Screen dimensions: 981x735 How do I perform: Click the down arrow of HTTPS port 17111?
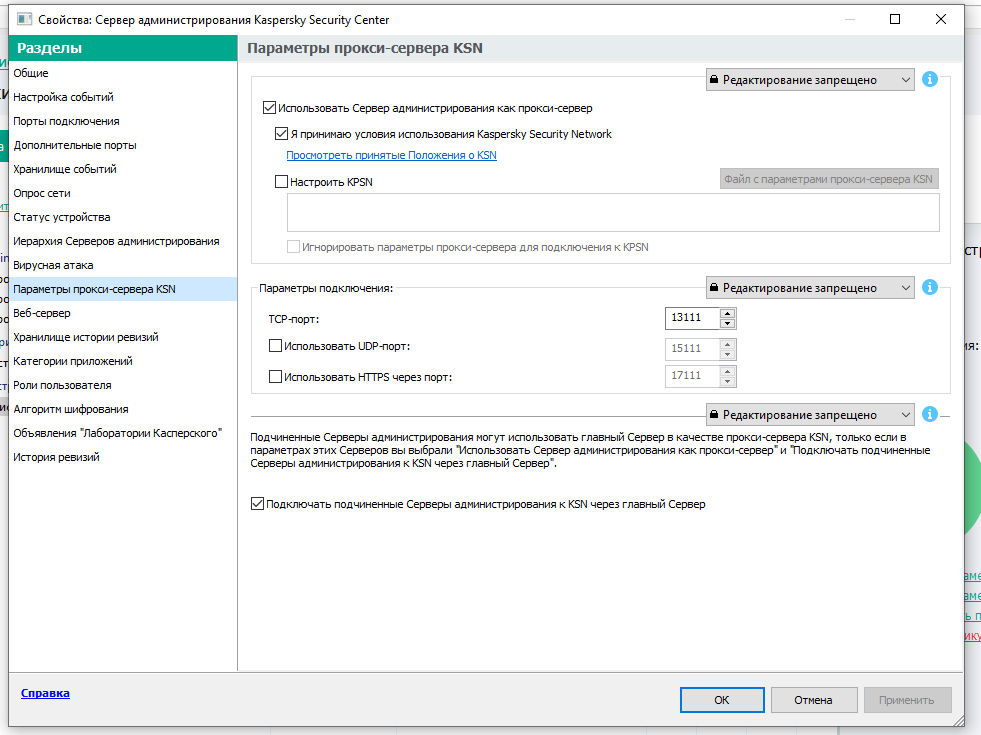[x=727, y=381]
